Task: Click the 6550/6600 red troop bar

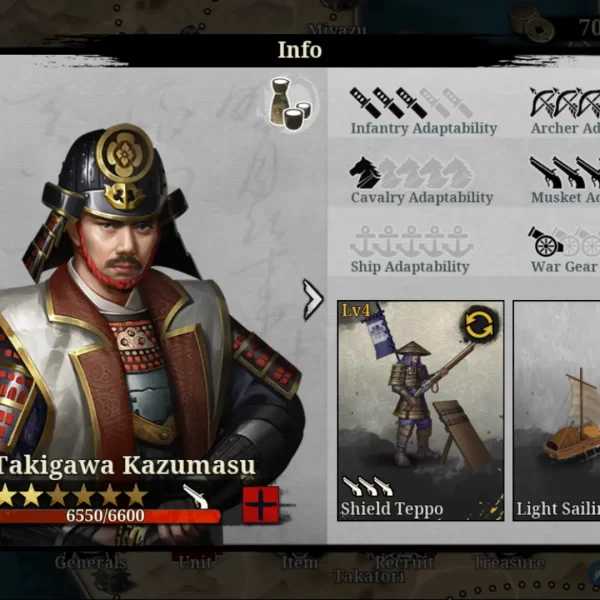Action: (110, 516)
